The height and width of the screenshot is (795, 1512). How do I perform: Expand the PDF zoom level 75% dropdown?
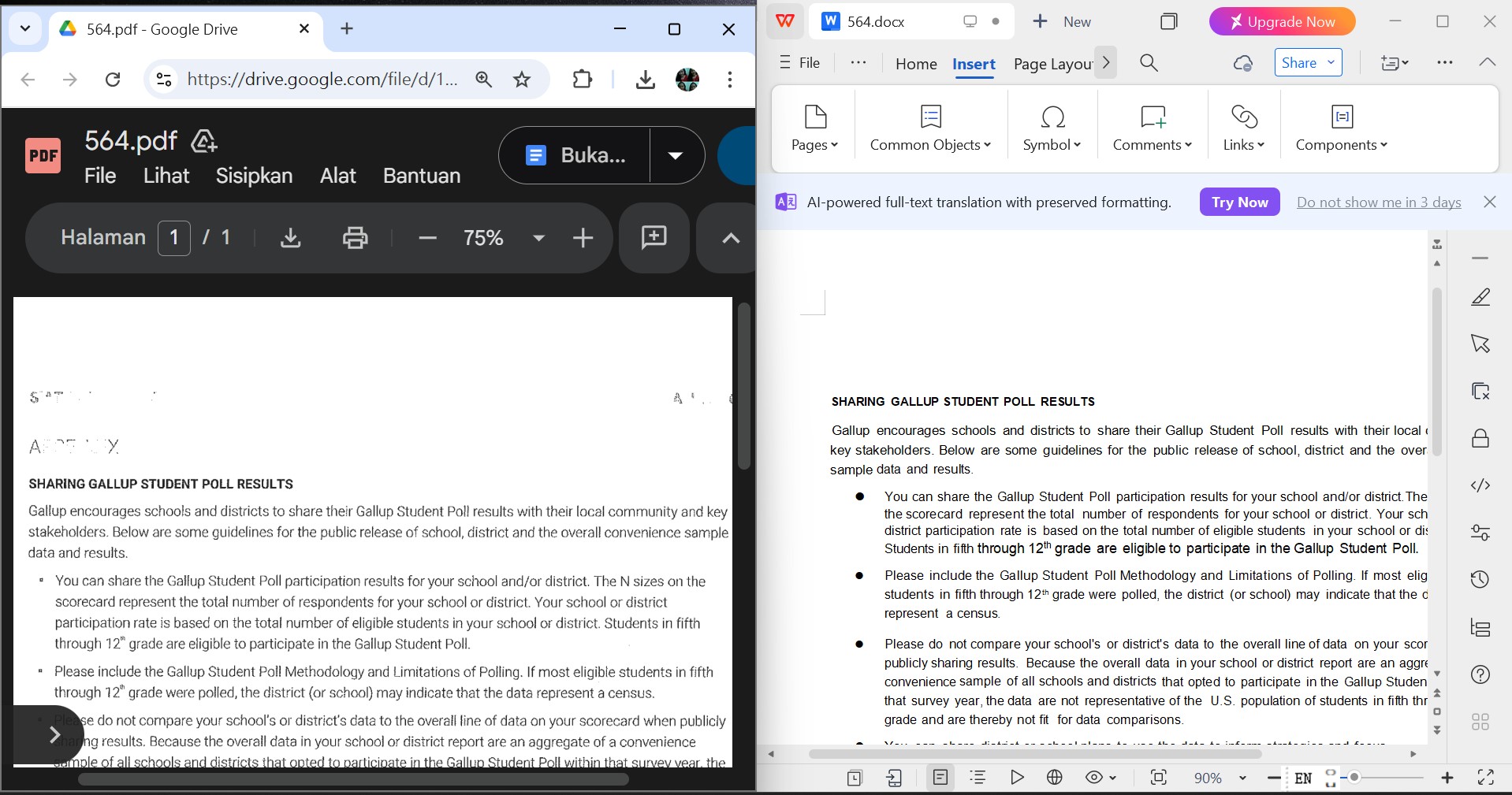[539, 238]
